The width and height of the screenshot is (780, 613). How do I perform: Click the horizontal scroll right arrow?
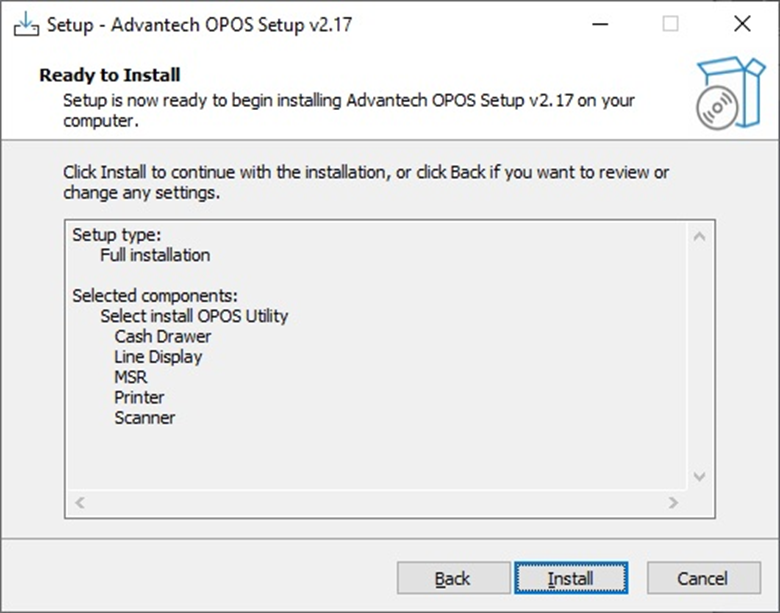click(673, 502)
